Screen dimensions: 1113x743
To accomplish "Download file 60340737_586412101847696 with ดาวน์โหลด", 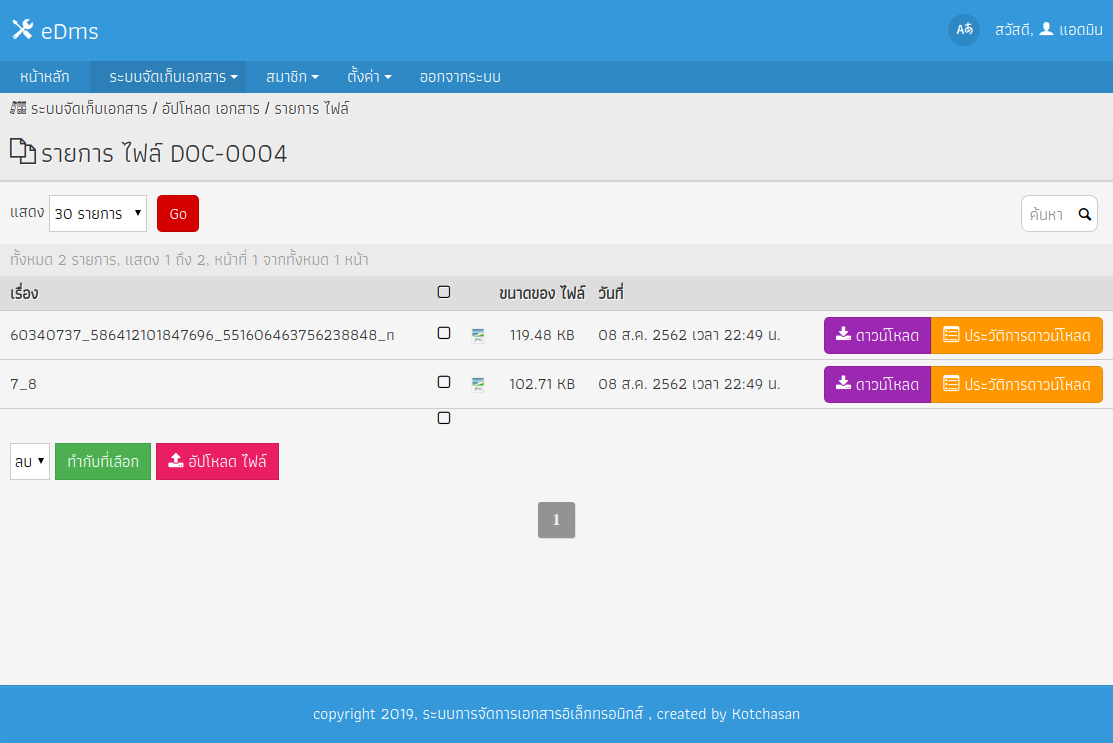I will (877, 335).
